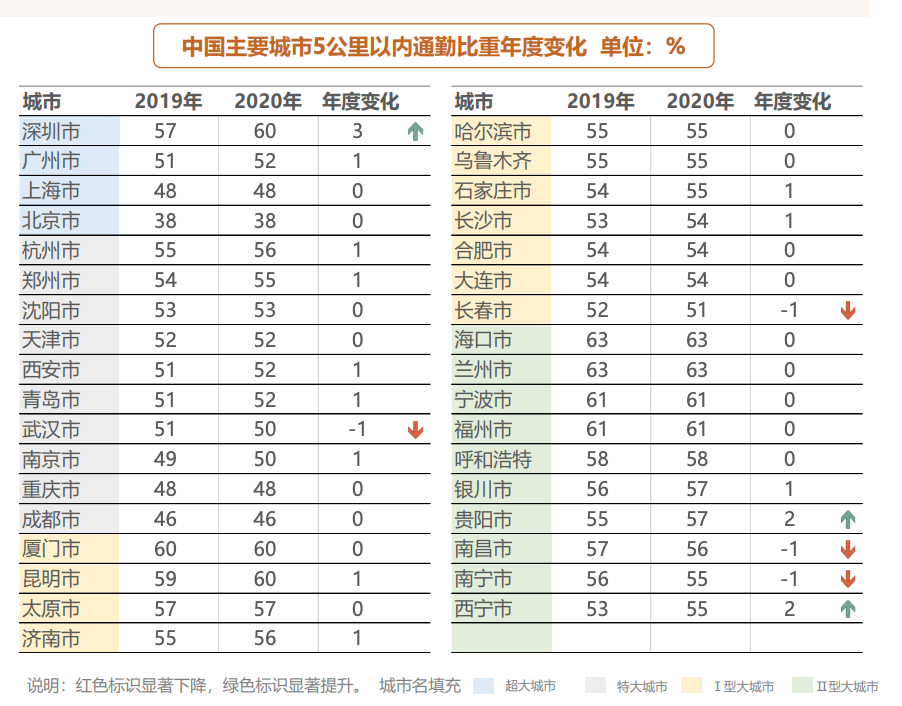
Task: Click the 城市 header in left table
Action: point(42,102)
